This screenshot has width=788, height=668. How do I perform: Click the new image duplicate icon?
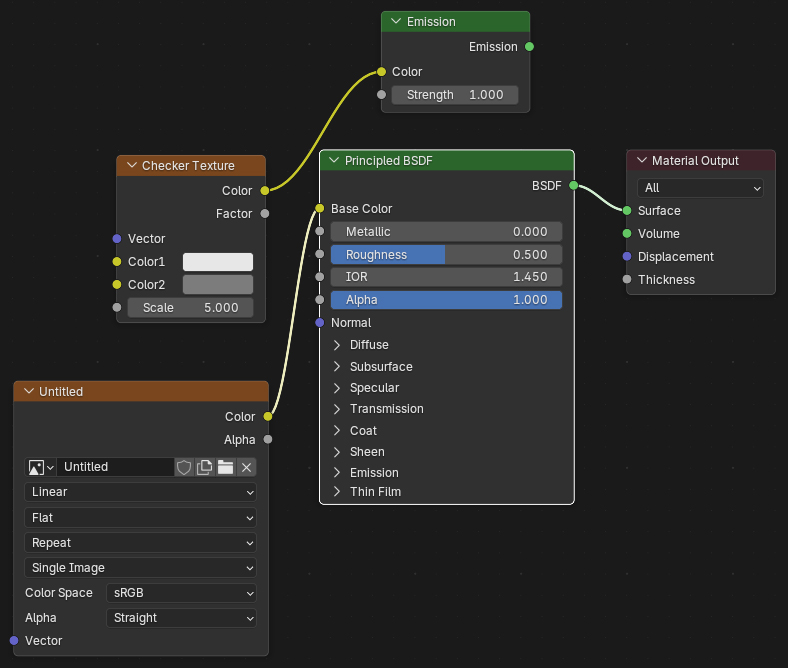coord(205,467)
